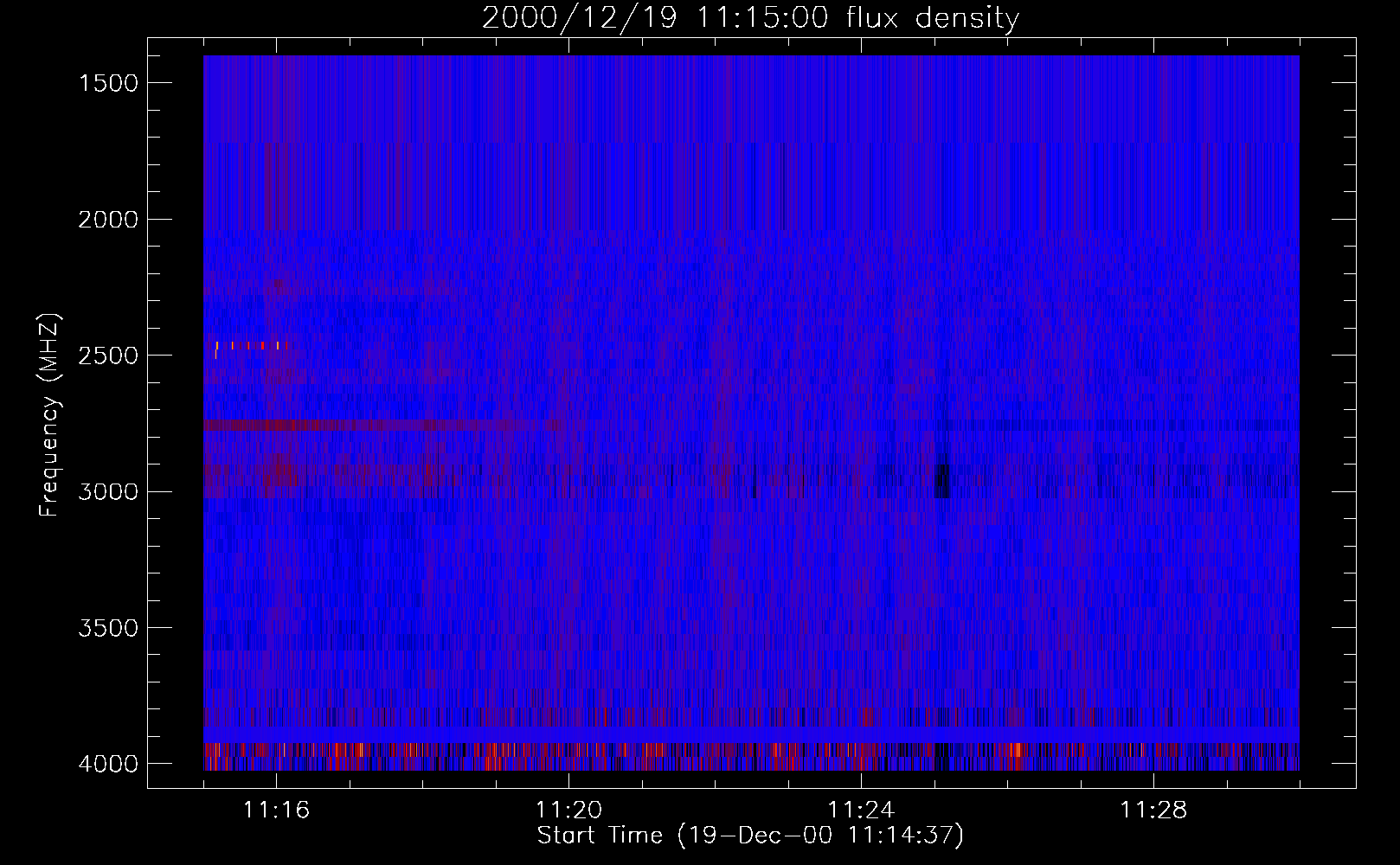Click the dark absorption patch near 3000 MHz at 11:25
1400x865 pixels.
tap(942, 479)
